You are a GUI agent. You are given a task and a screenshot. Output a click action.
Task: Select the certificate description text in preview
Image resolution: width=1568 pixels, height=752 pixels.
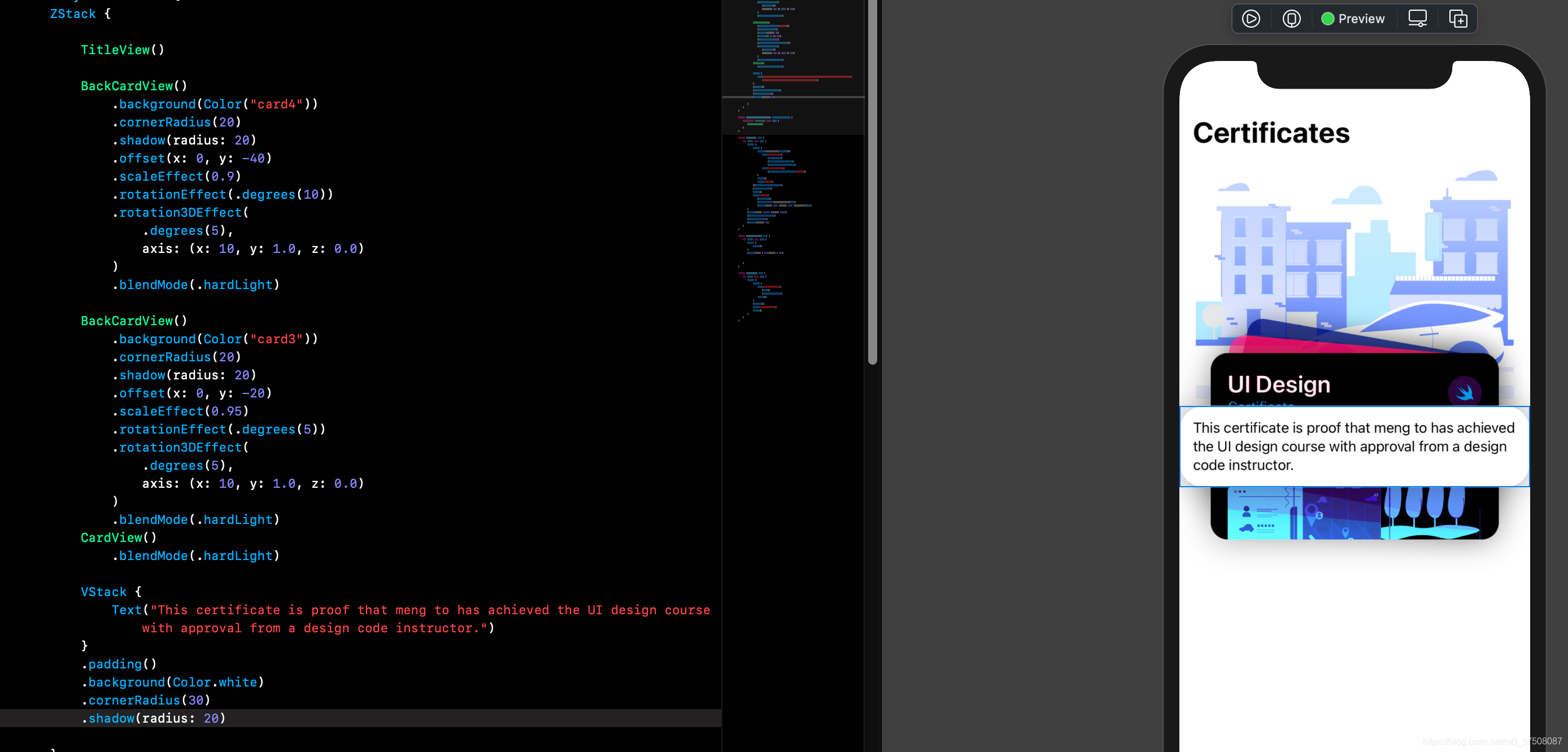[1353, 447]
